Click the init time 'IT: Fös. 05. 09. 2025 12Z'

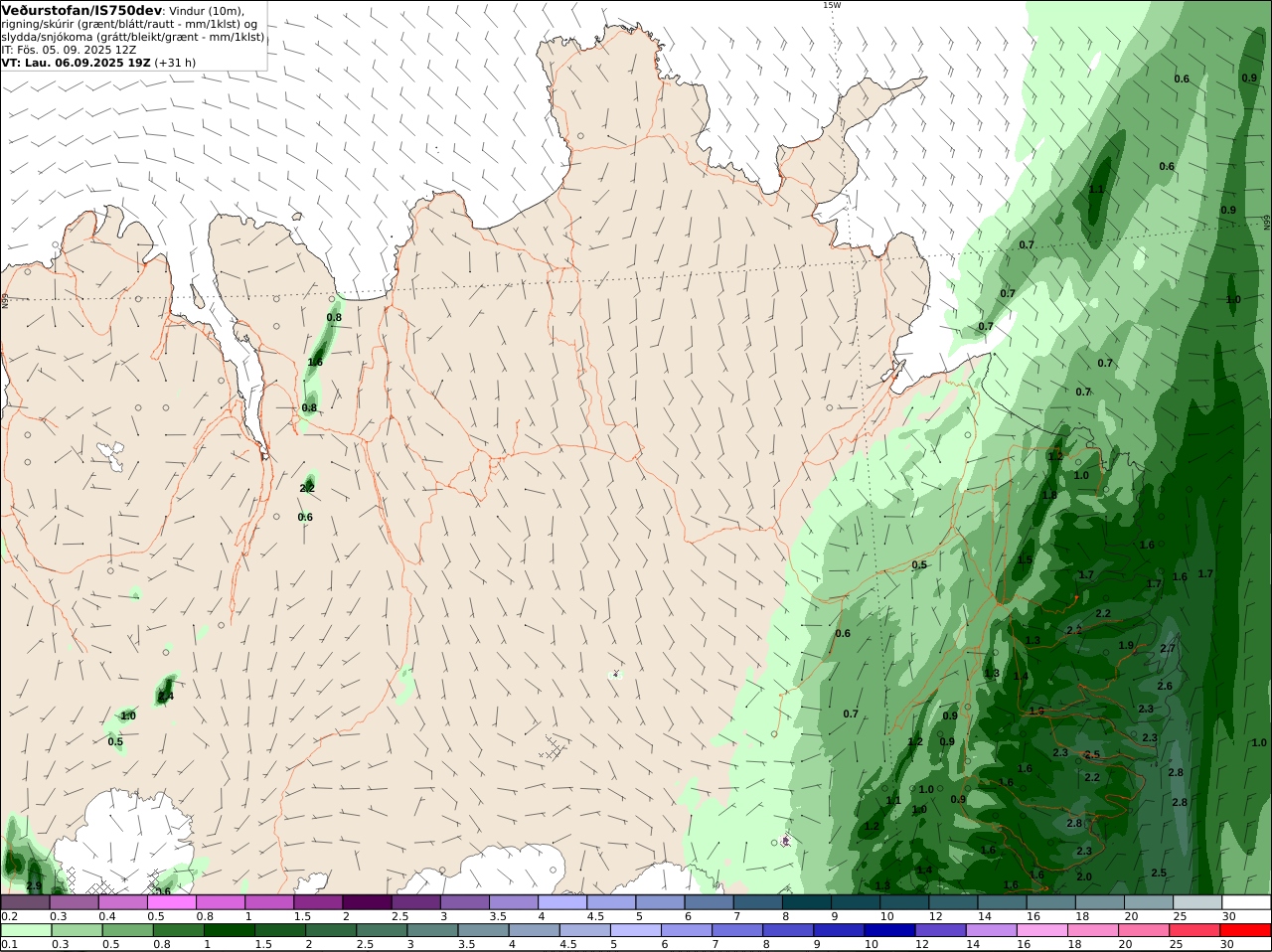pyautogui.click(x=69, y=49)
